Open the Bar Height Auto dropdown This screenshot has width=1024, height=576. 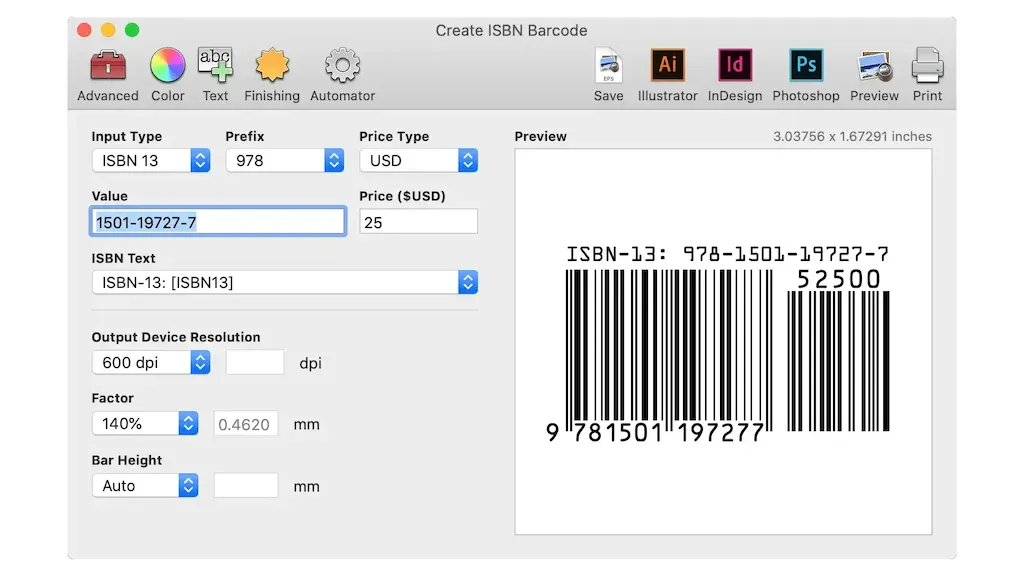coord(145,485)
